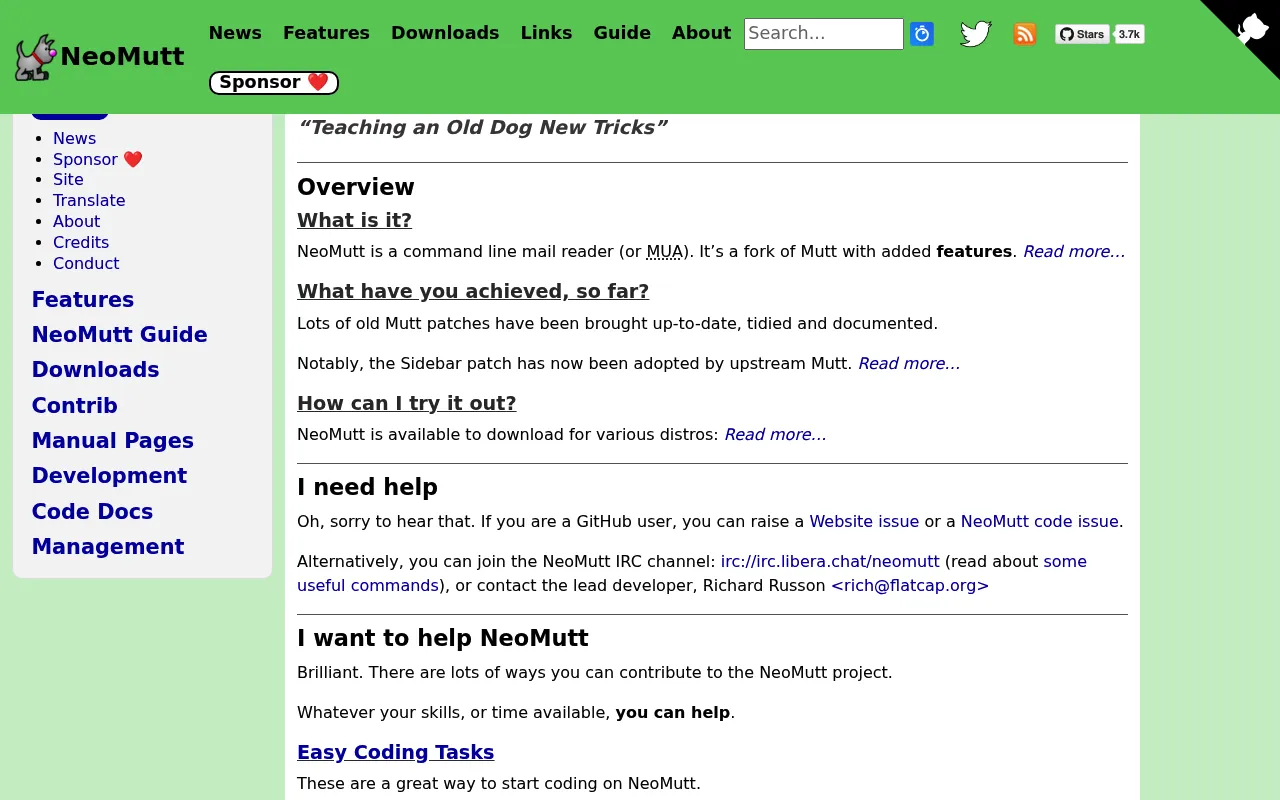Image resolution: width=1280 pixels, height=800 pixels.
Task: Go to Features section in sidebar
Action: coord(83,300)
